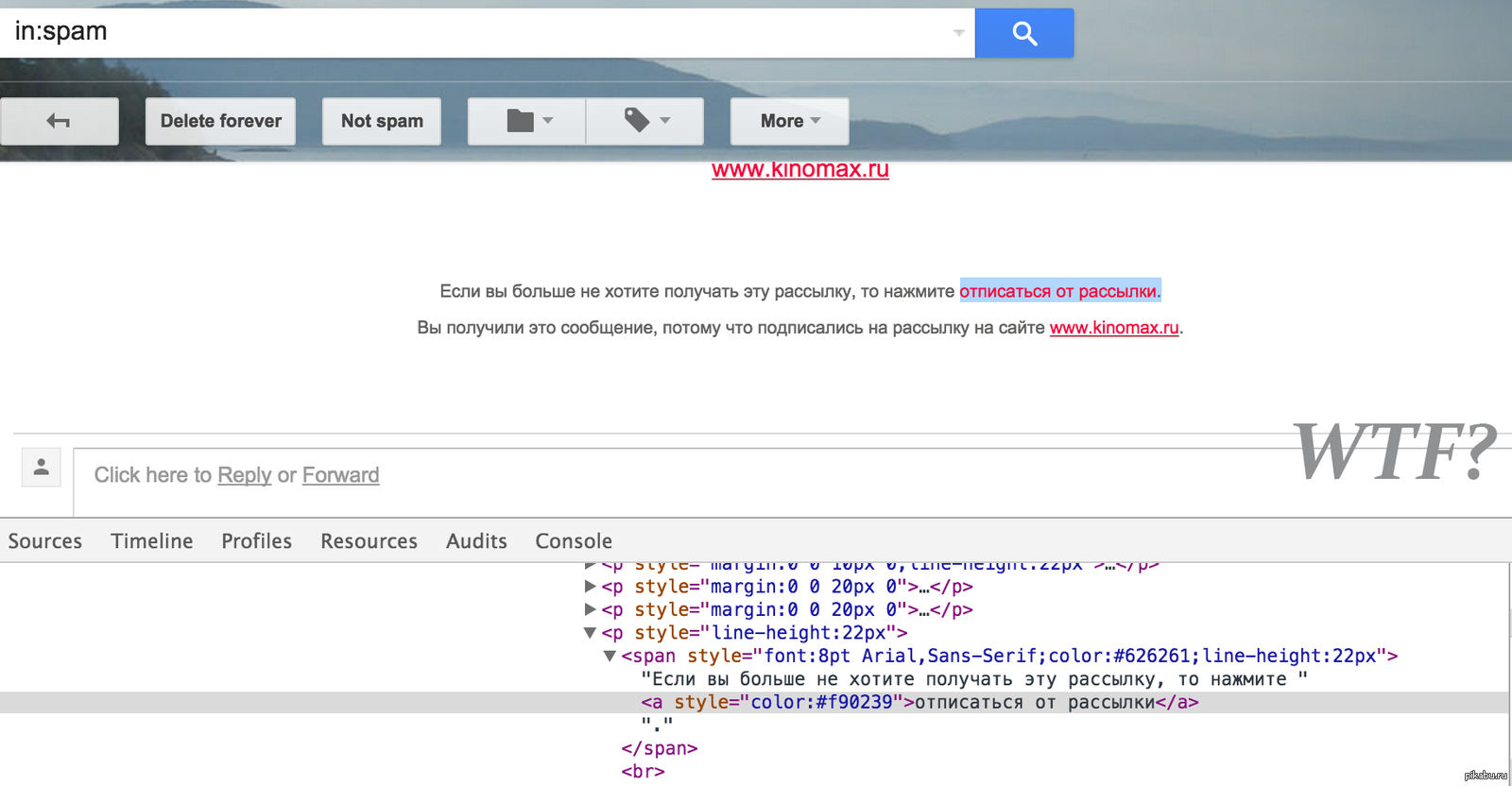
Task: Click the back arrow button
Action: point(60,121)
